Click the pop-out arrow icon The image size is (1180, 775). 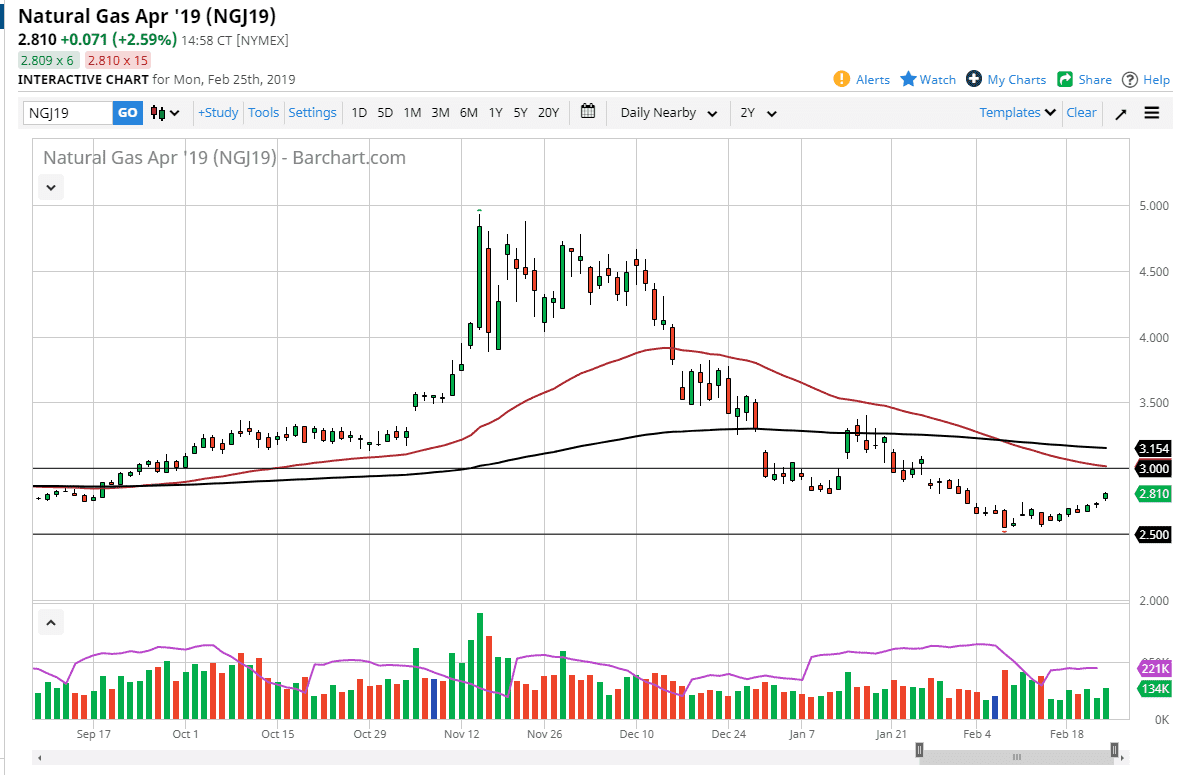pos(1121,113)
